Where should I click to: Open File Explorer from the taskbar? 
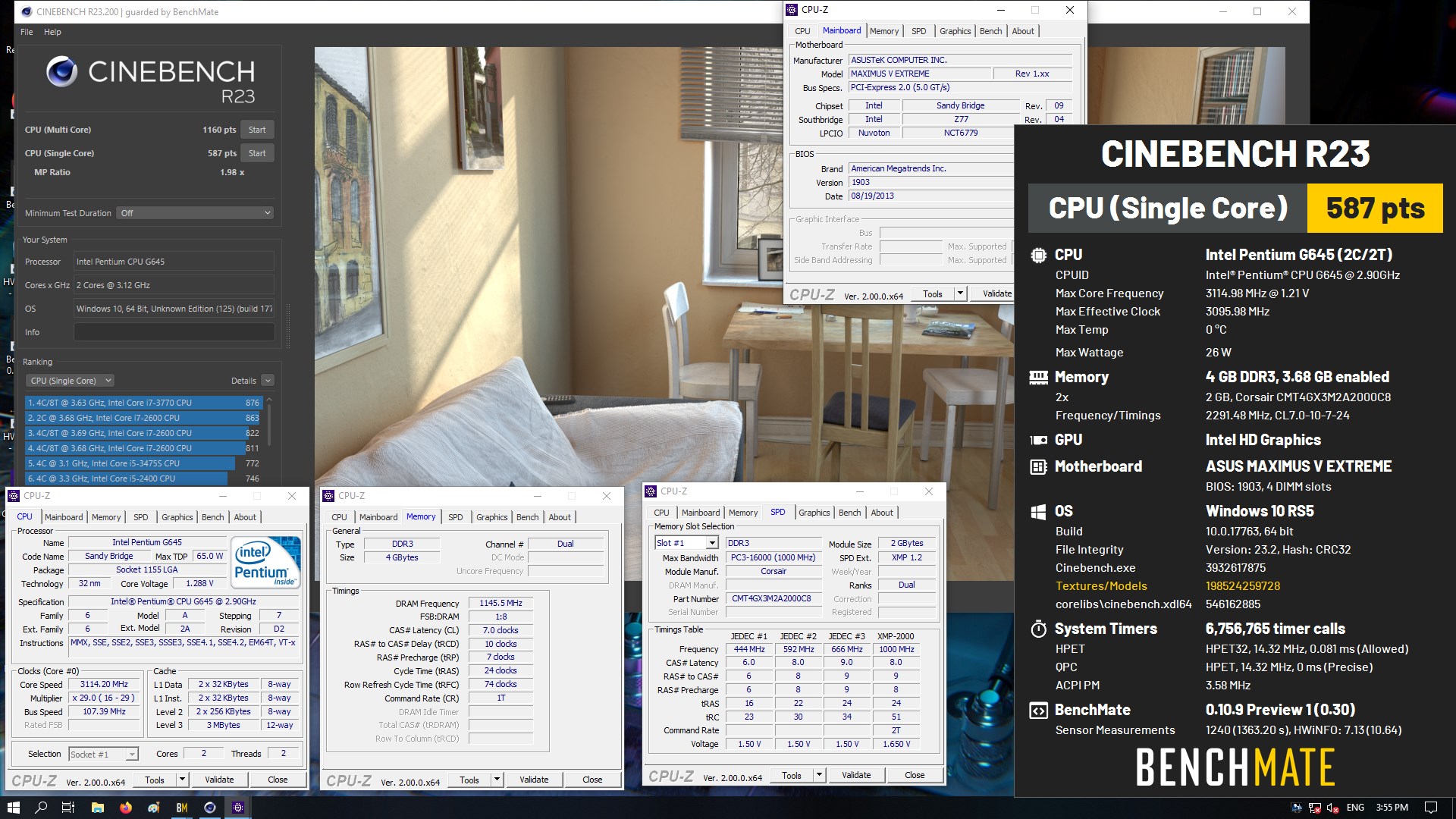coord(97,808)
